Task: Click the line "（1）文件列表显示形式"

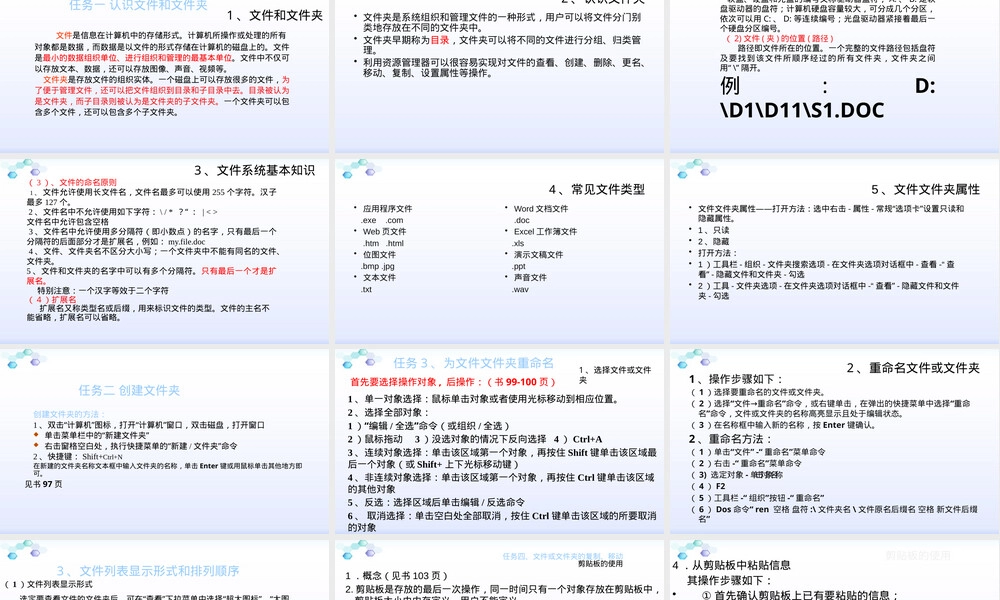Action: click(x=48, y=584)
